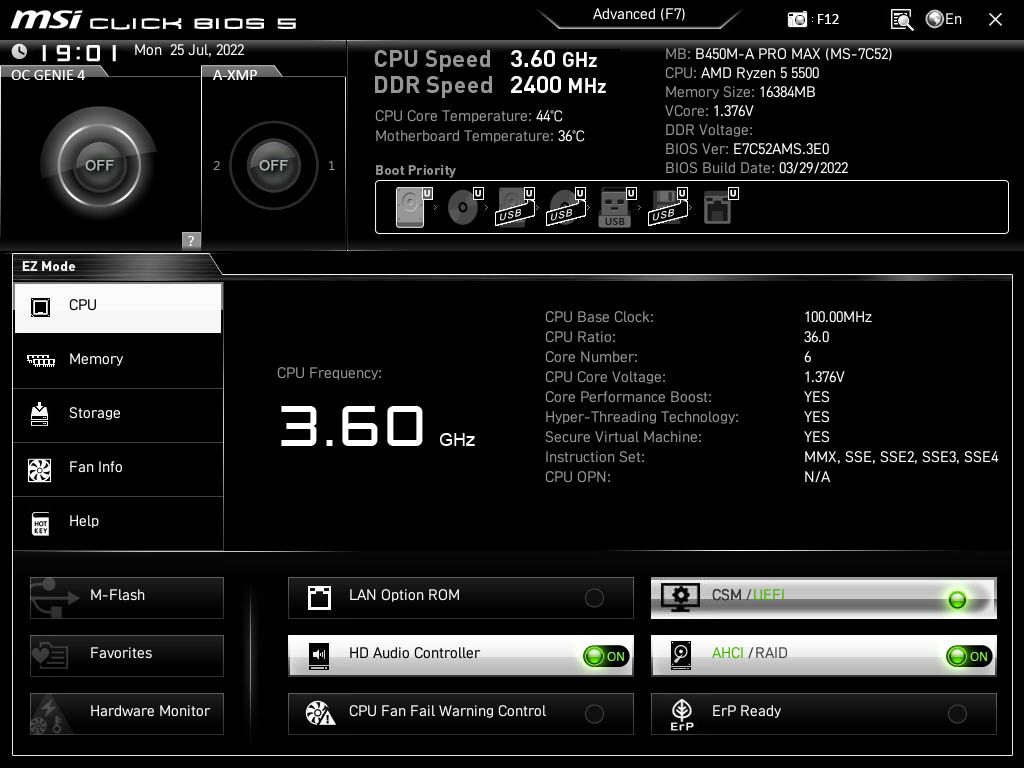Select the USB CD/DVD boot device icon
Viewport: 1024px width, 768px height.
click(x=566, y=208)
